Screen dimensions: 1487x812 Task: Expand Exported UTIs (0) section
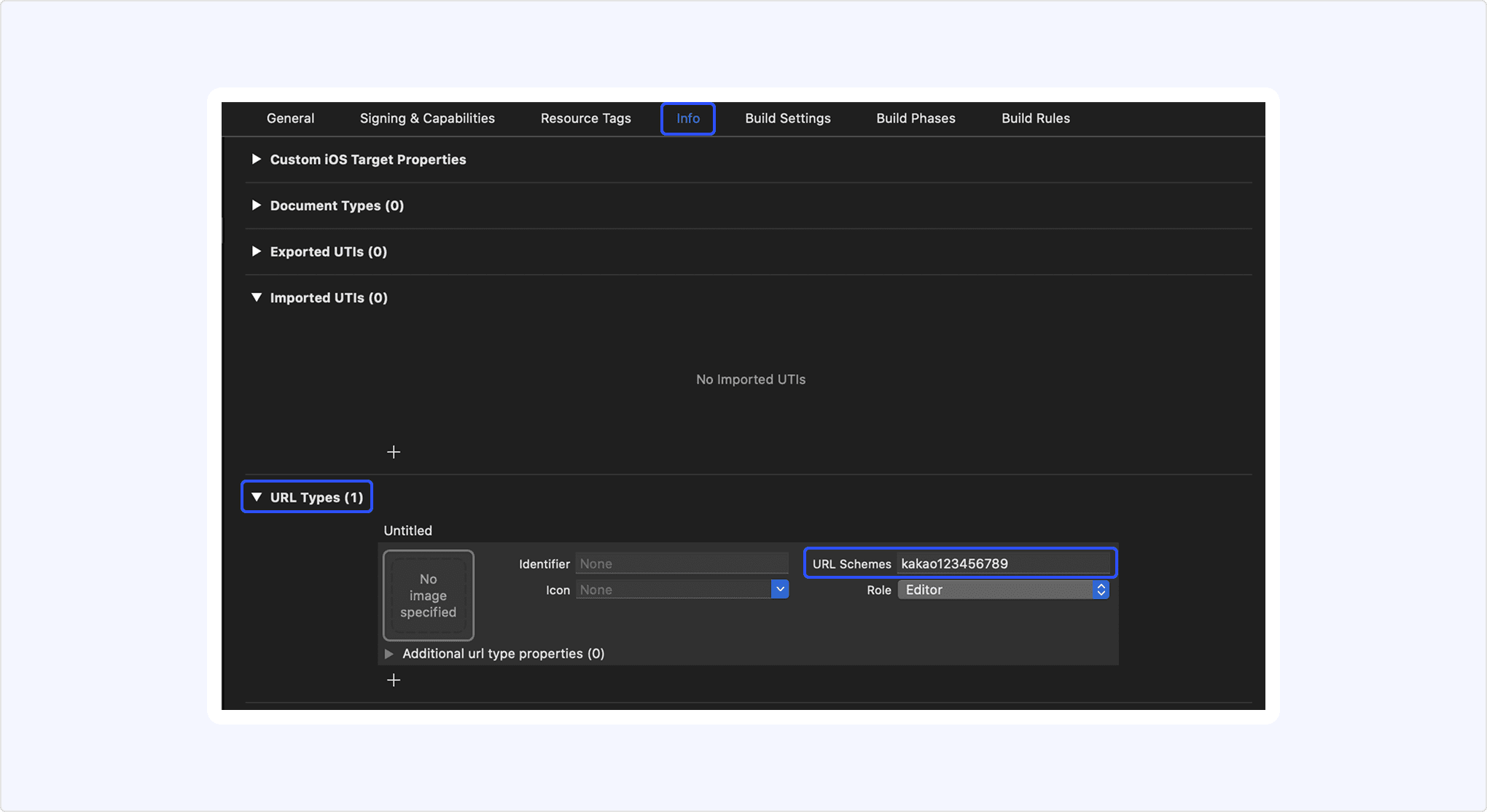pos(257,251)
